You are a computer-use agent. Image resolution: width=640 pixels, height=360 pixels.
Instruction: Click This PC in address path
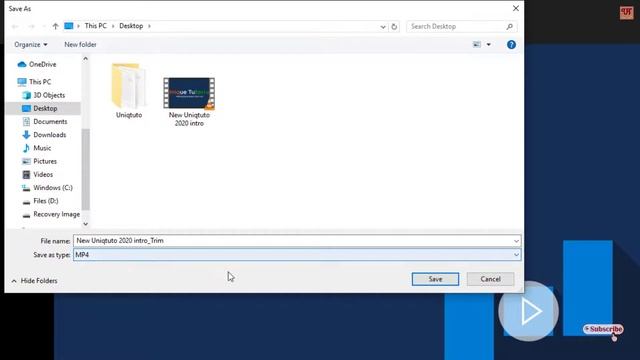click(96, 26)
